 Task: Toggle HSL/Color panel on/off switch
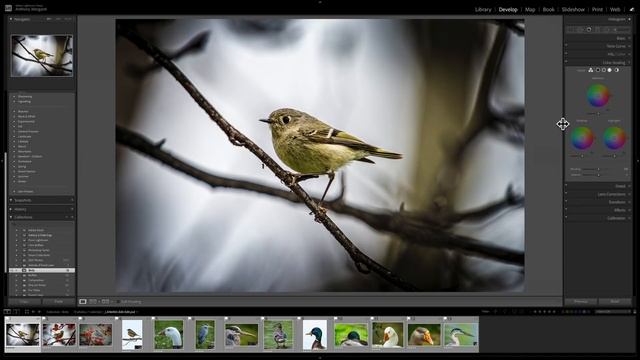point(566,53)
